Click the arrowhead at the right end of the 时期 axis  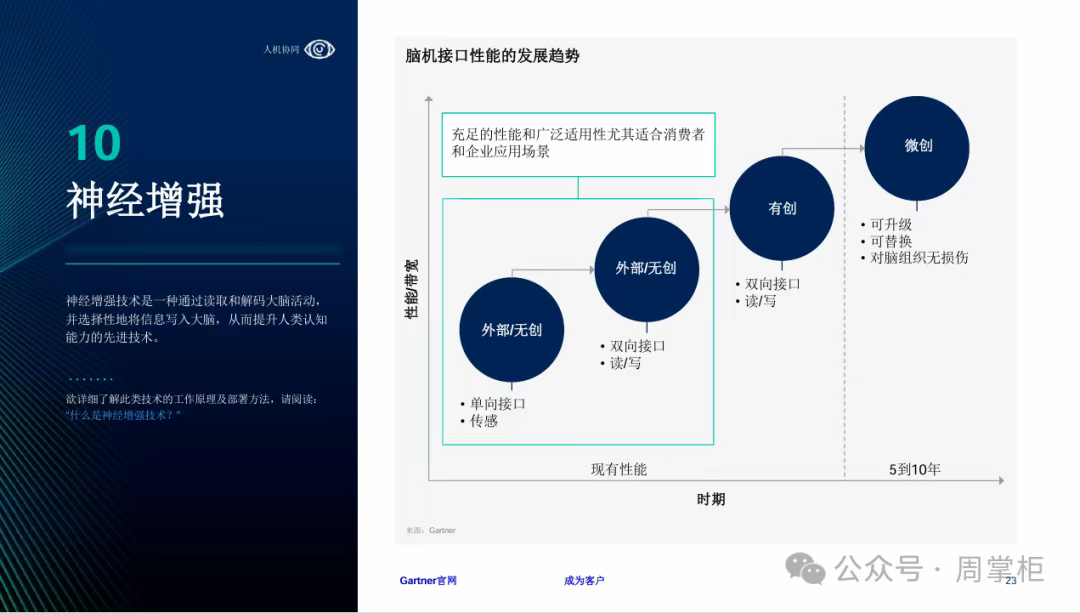click(x=999, y=481)
